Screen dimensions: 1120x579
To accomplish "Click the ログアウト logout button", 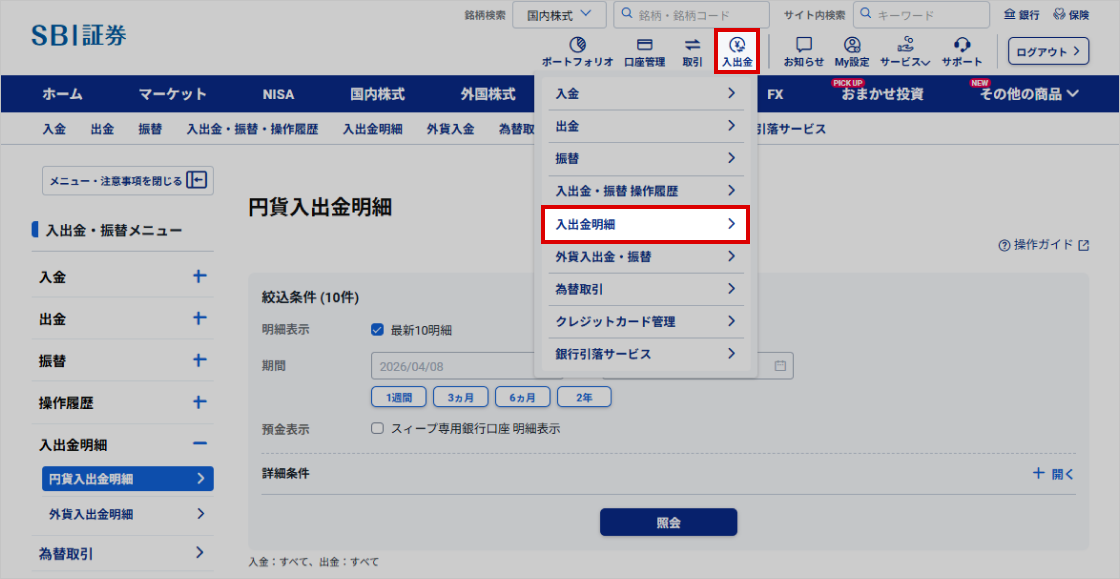I will 1047,51.
